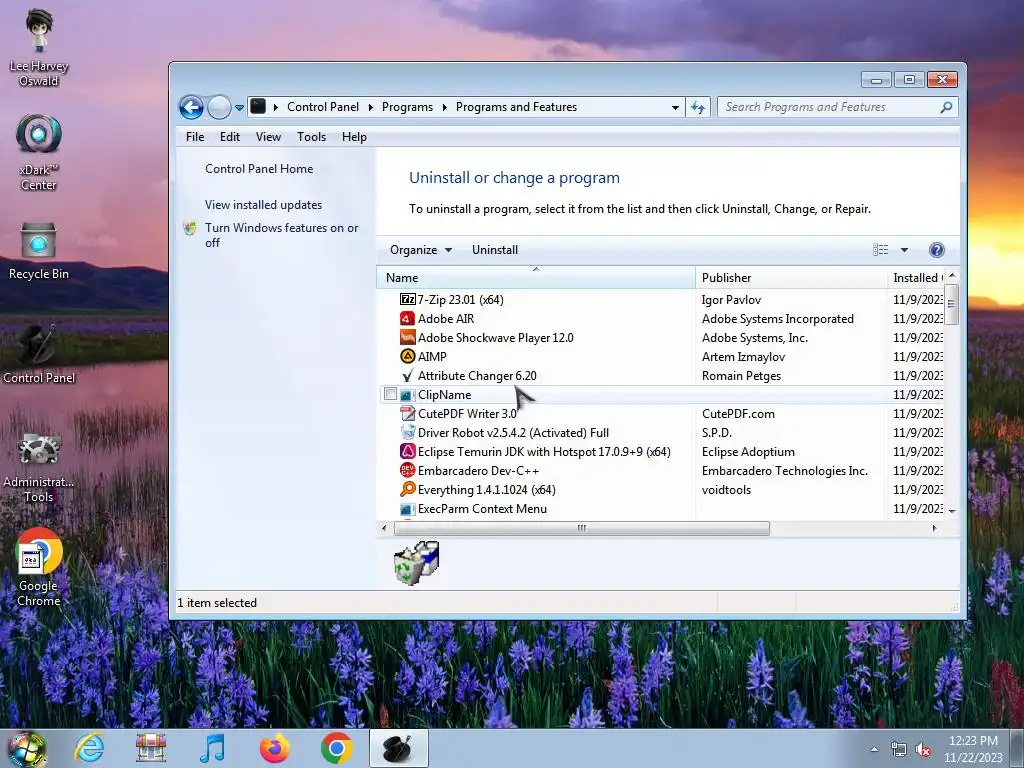Click the 7-Zip program icon
Image resolution: width=1024 pixels, height=768 pixels.
click(408, 300)
